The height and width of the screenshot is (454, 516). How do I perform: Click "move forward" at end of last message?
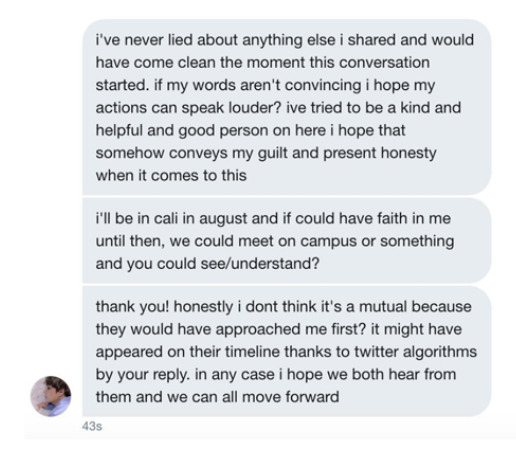click(290, 397)
